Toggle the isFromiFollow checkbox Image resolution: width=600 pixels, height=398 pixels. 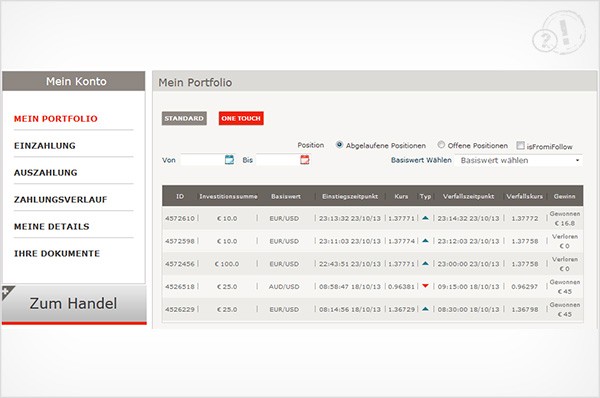(x=520, y=145)
